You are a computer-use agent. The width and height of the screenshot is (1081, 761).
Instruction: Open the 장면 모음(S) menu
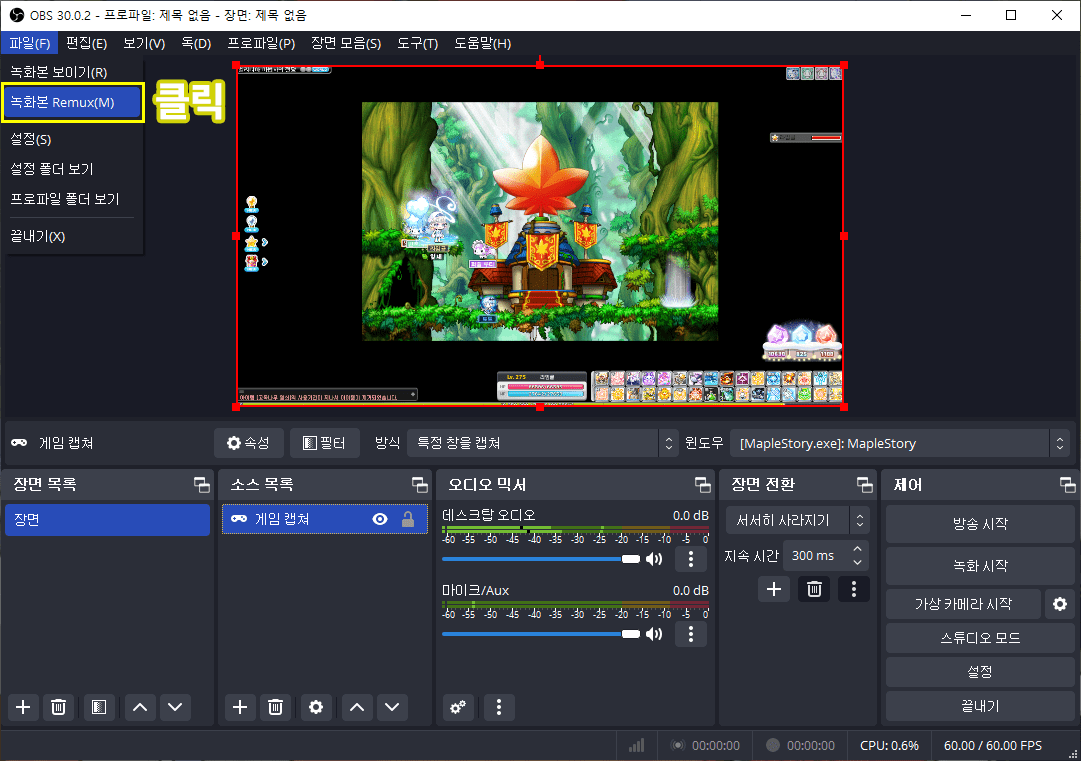346,43
